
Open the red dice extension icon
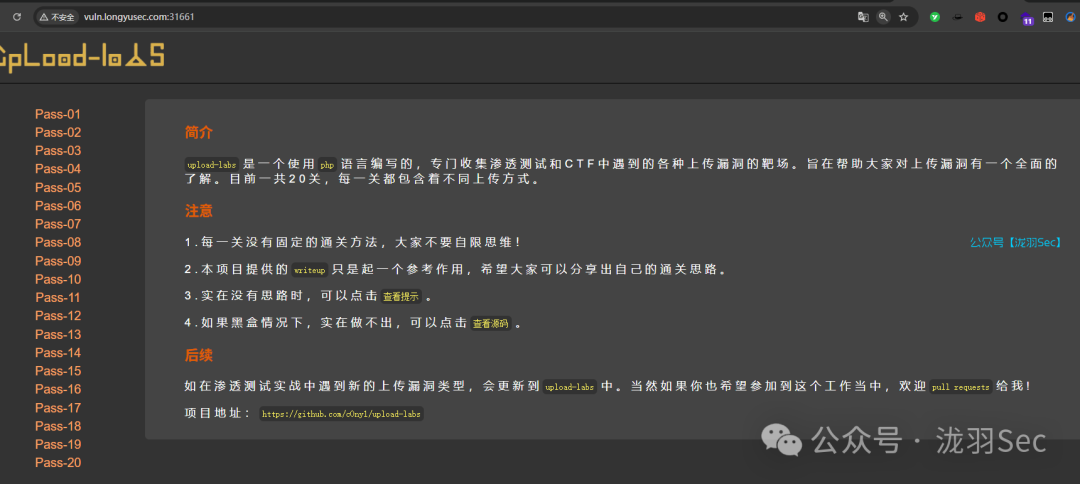click(x=980, y=17)
